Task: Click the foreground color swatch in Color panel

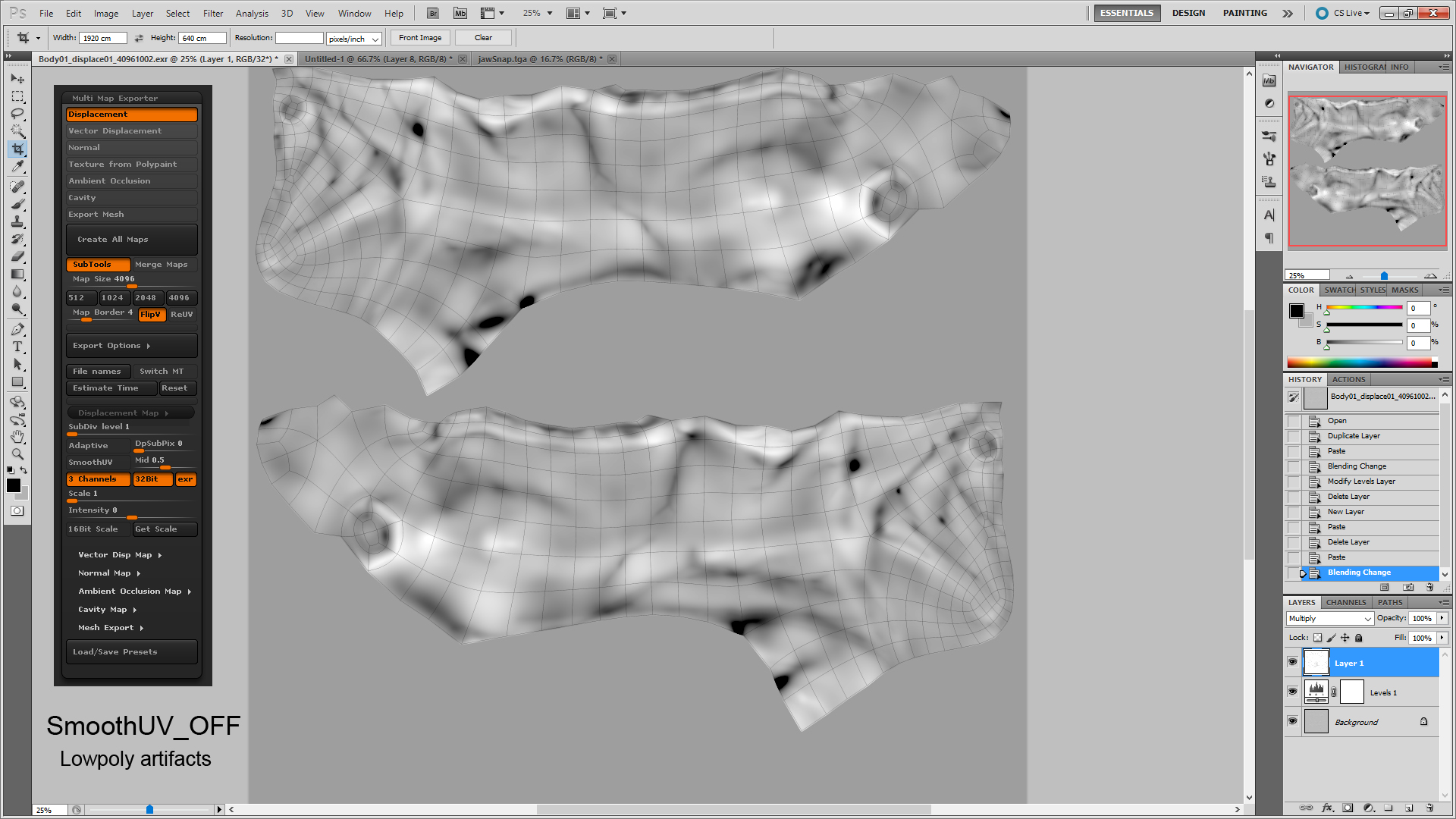Action: tap(1297, 311)
